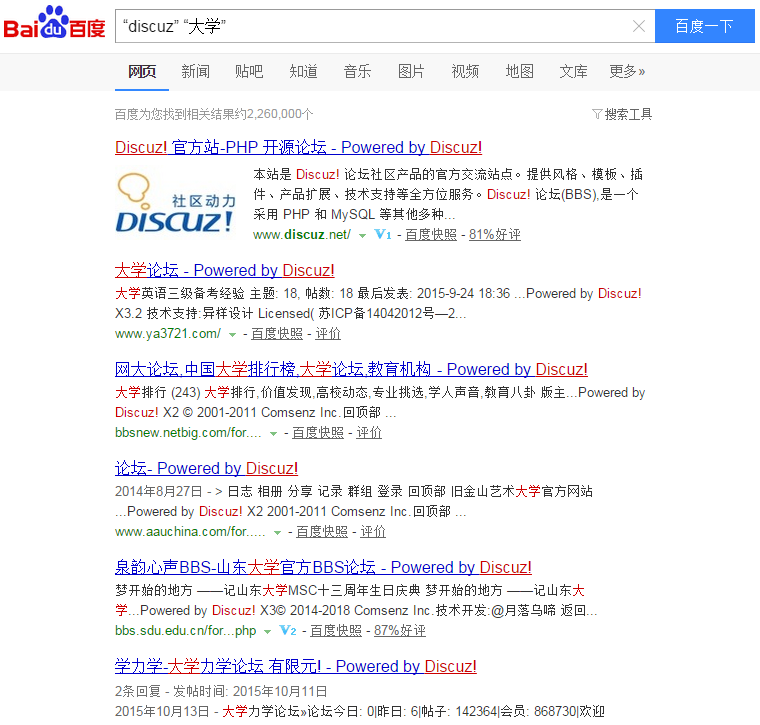Image resolution: width=760 pixels, height=725 pixels.
Task: Open 百度快照 for bbsnew.netbig.com result
Action: coord(318,432)
